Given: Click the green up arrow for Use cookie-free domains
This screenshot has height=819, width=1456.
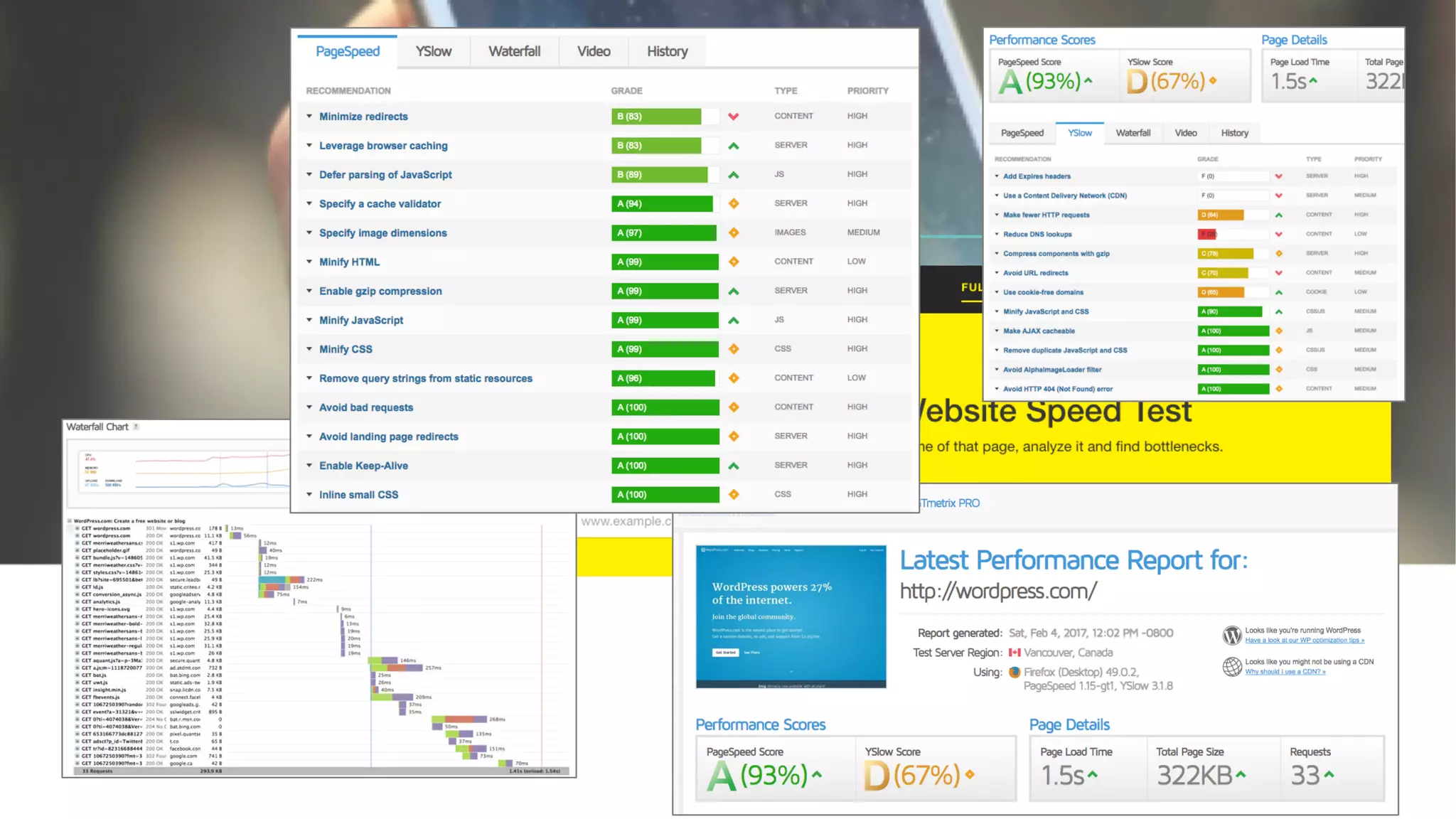Looking at the screenshot, I should [x=1278, y=292].
